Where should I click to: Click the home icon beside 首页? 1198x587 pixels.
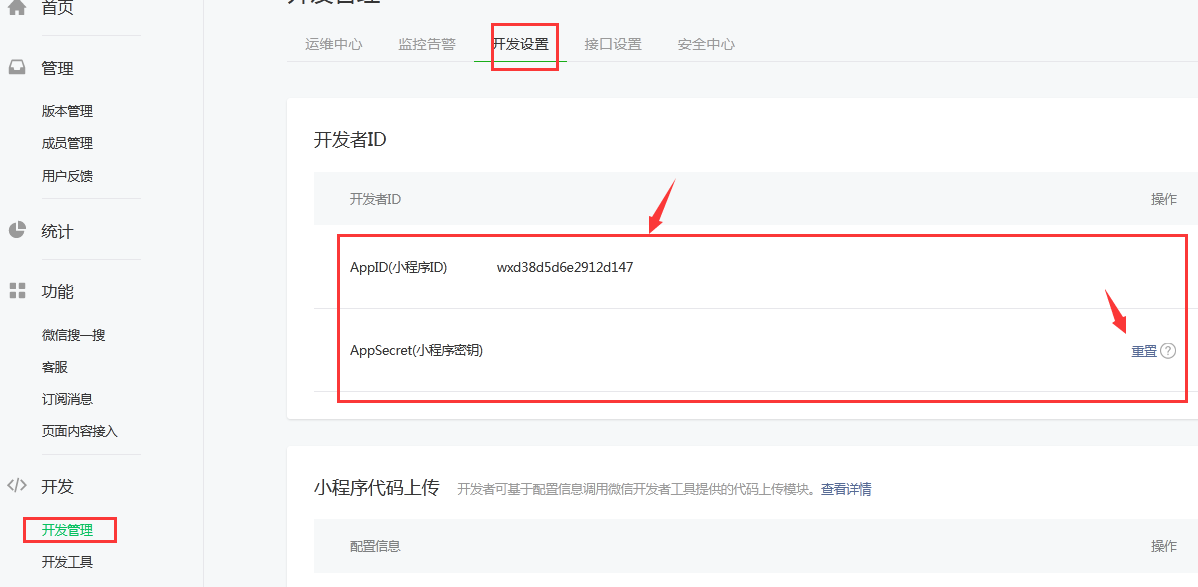pyautogui.click(x=17, y=8)
